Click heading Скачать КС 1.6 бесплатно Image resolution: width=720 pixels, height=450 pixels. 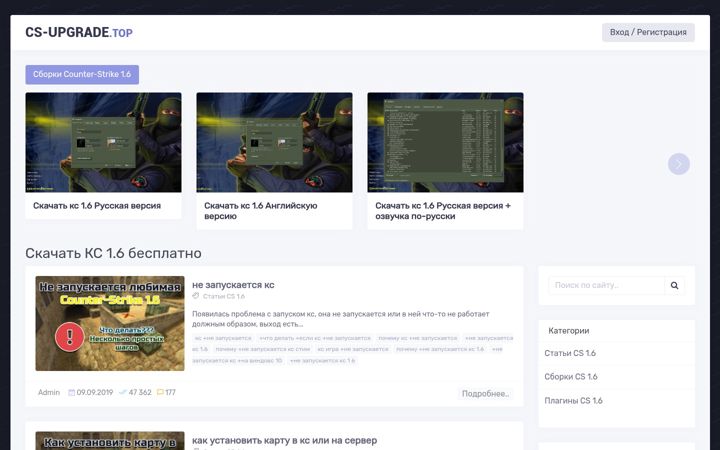click(x=113, y=253)
